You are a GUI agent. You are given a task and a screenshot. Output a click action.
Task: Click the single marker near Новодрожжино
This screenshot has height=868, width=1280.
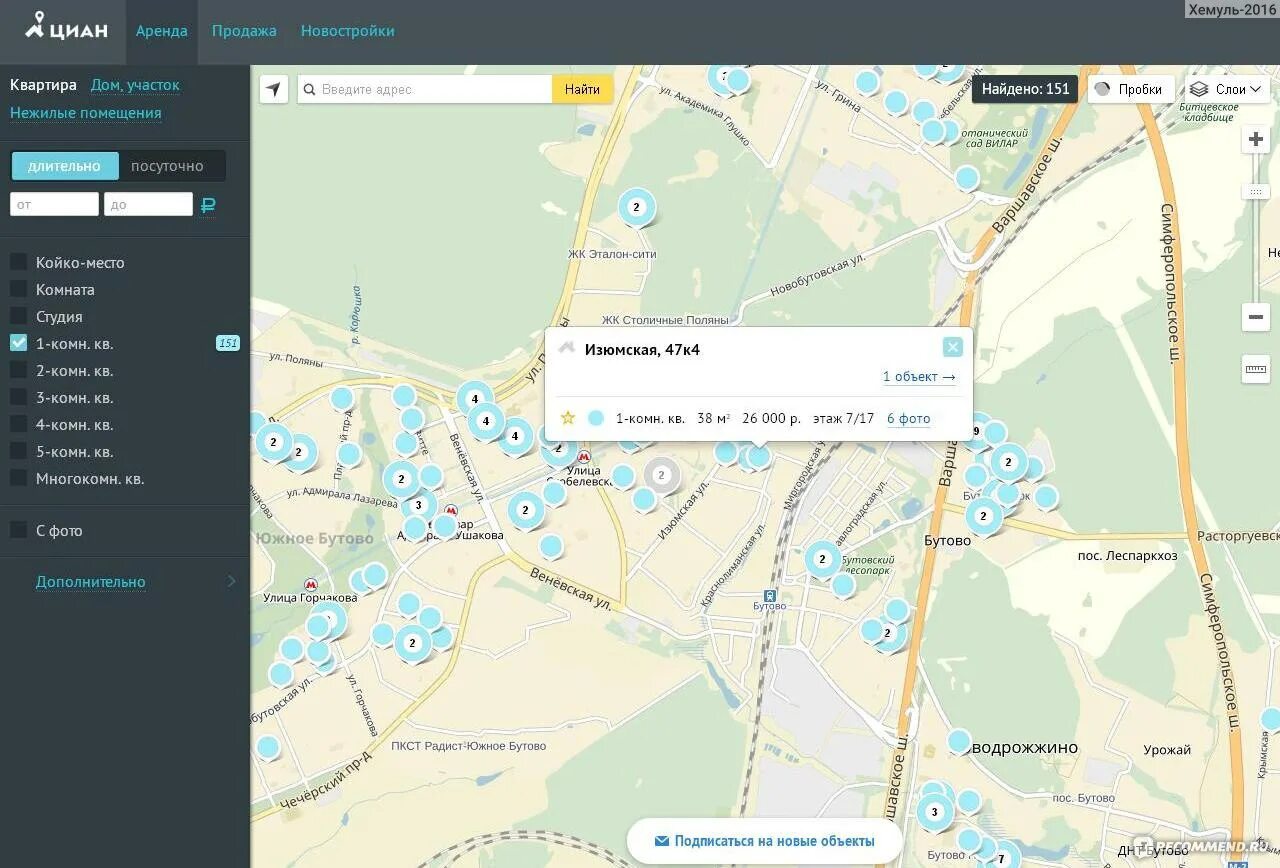pos(959,741)
